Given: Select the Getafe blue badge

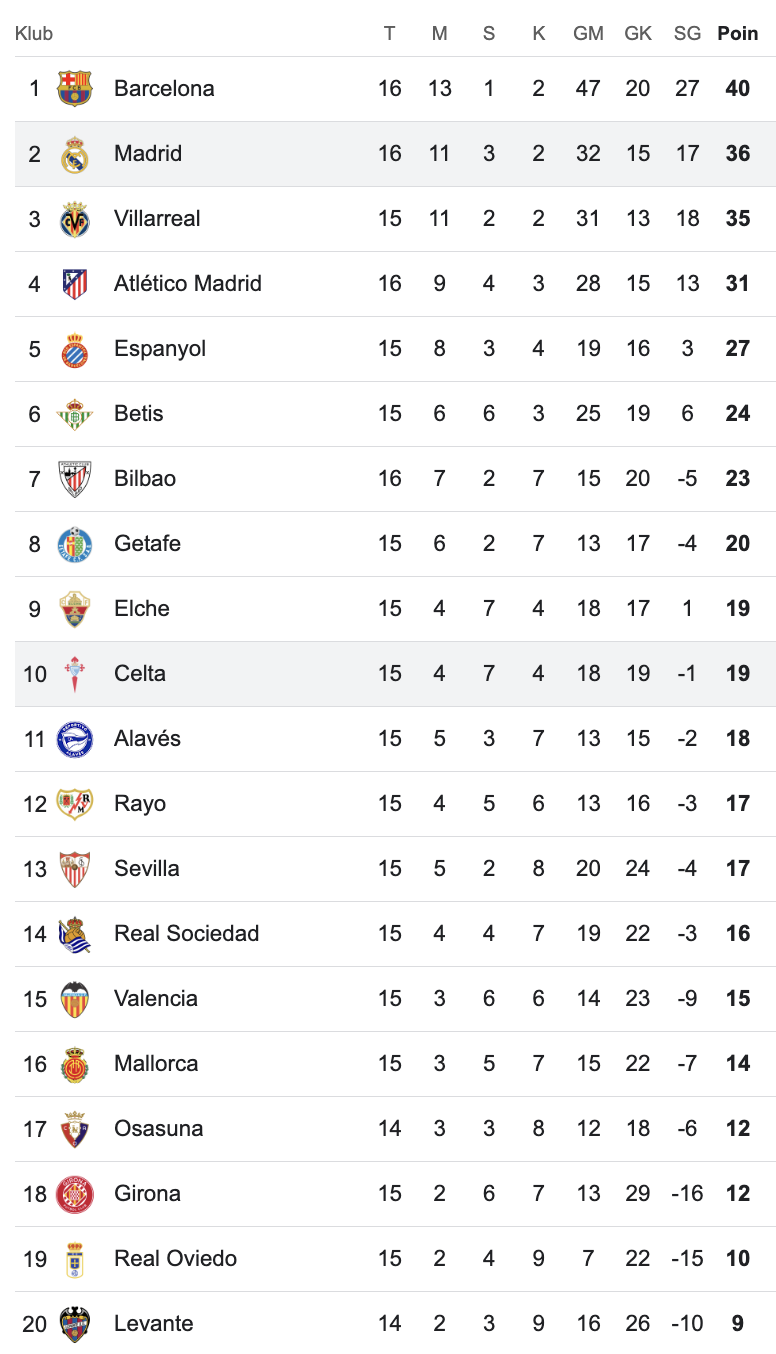Looking at the screenshot, I should coord(75,544).
